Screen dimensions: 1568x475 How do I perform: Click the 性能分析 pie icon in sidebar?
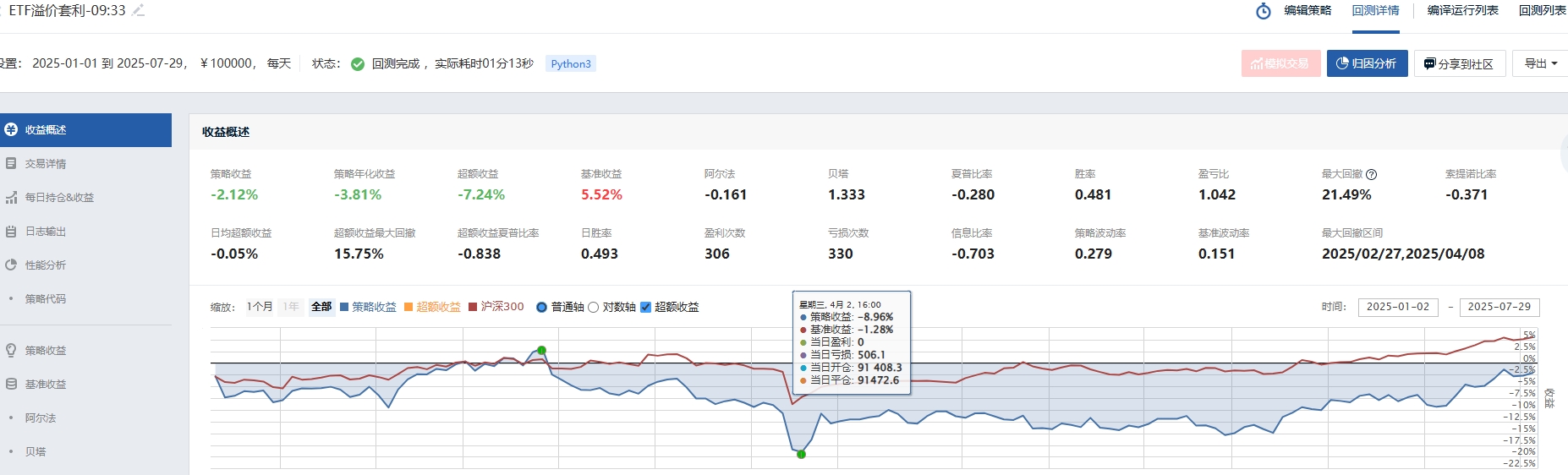tap(11, 265)
